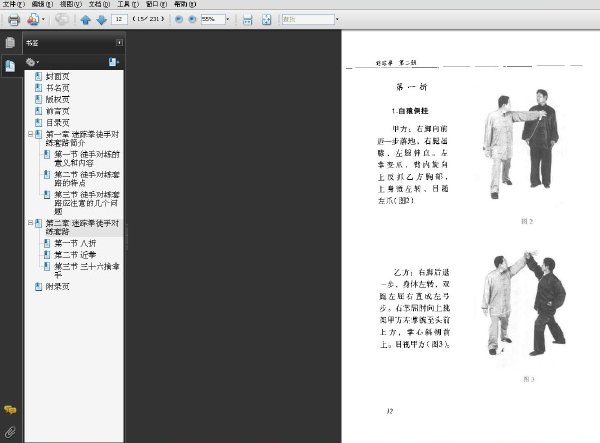Click bookmark icon next to 附录页
Viewport: 600px width, 443px height.
[x=38, y=287]
